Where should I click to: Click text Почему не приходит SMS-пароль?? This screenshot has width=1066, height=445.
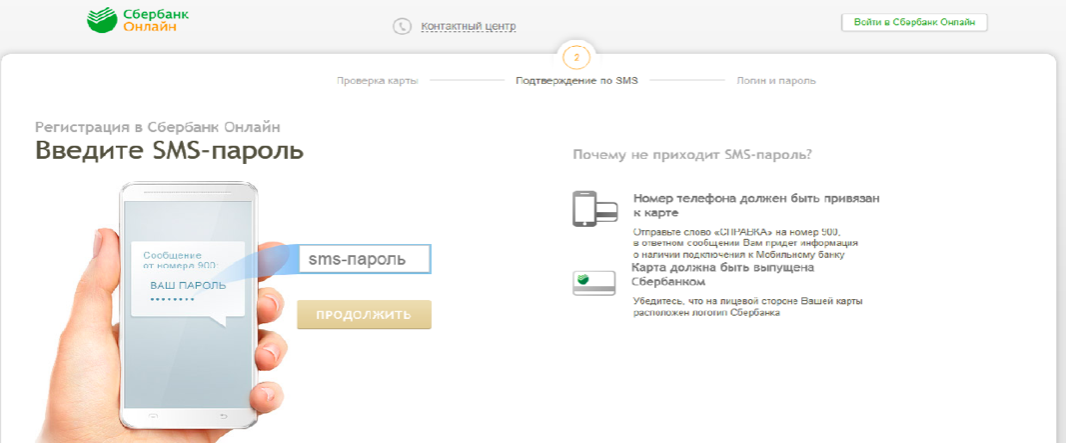(692, 154)
